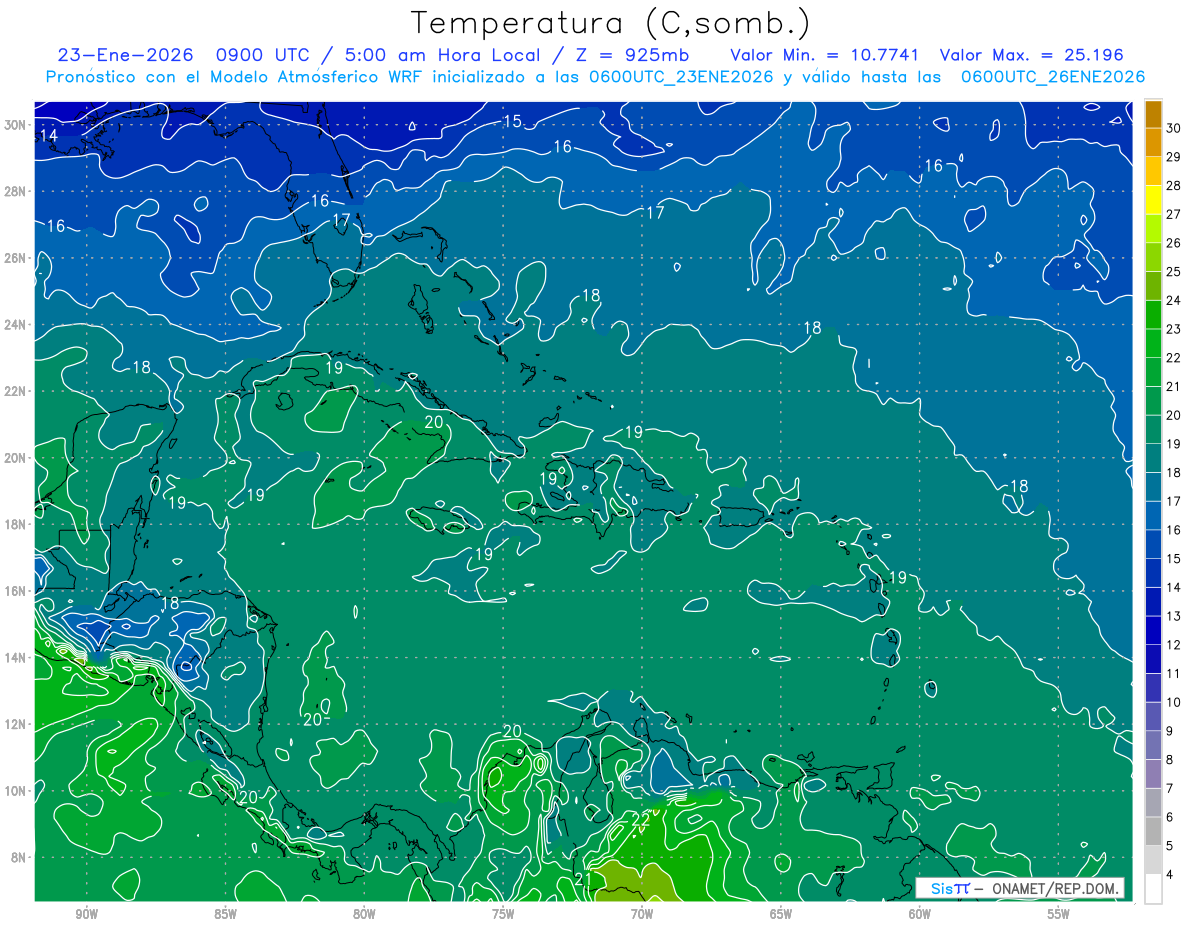The image size is (1200, 927).
Task: Click the '10N' latitude axis label
Action: [15, 790]
